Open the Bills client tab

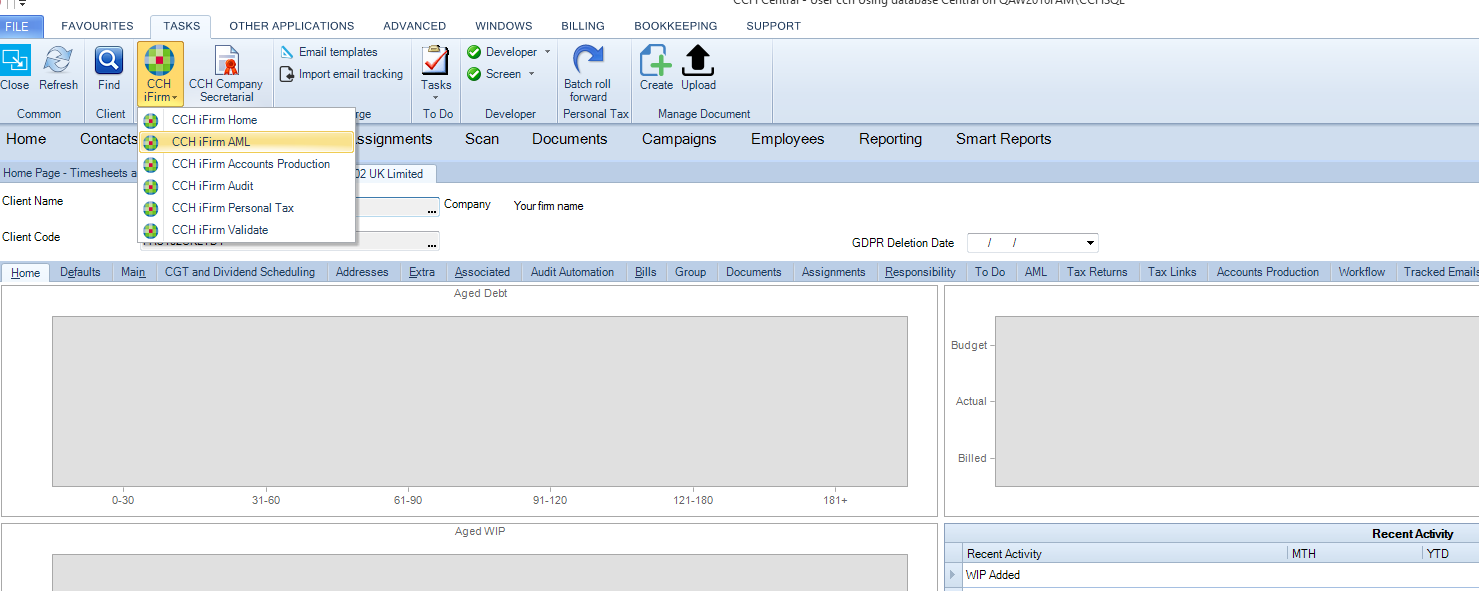(x=646, y=272)
